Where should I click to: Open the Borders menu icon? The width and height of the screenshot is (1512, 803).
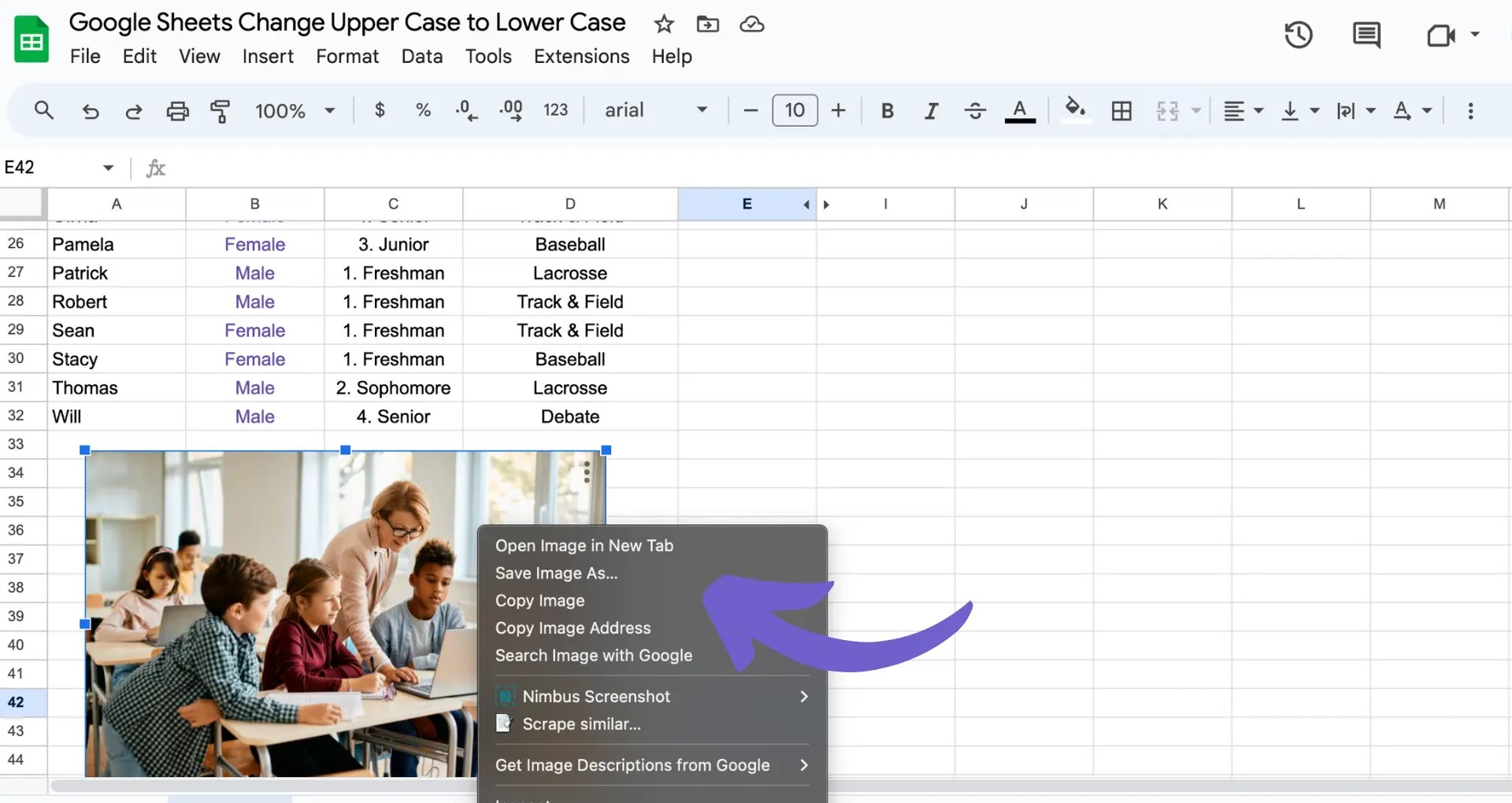pyautogui.click(x=1121, y=110)
